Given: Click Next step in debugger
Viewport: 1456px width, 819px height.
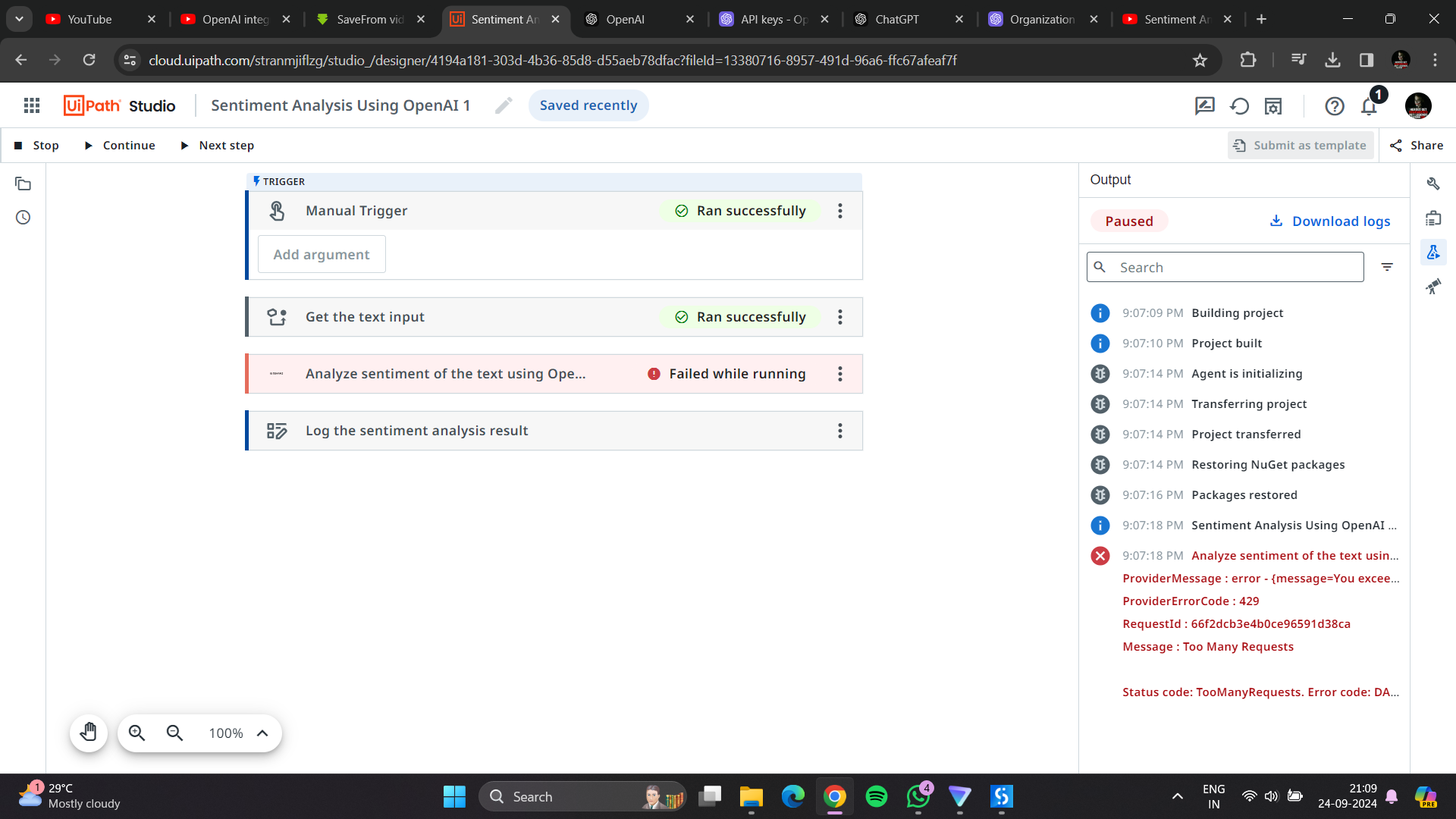Looking at the screenshot, I should click(217, 146).
